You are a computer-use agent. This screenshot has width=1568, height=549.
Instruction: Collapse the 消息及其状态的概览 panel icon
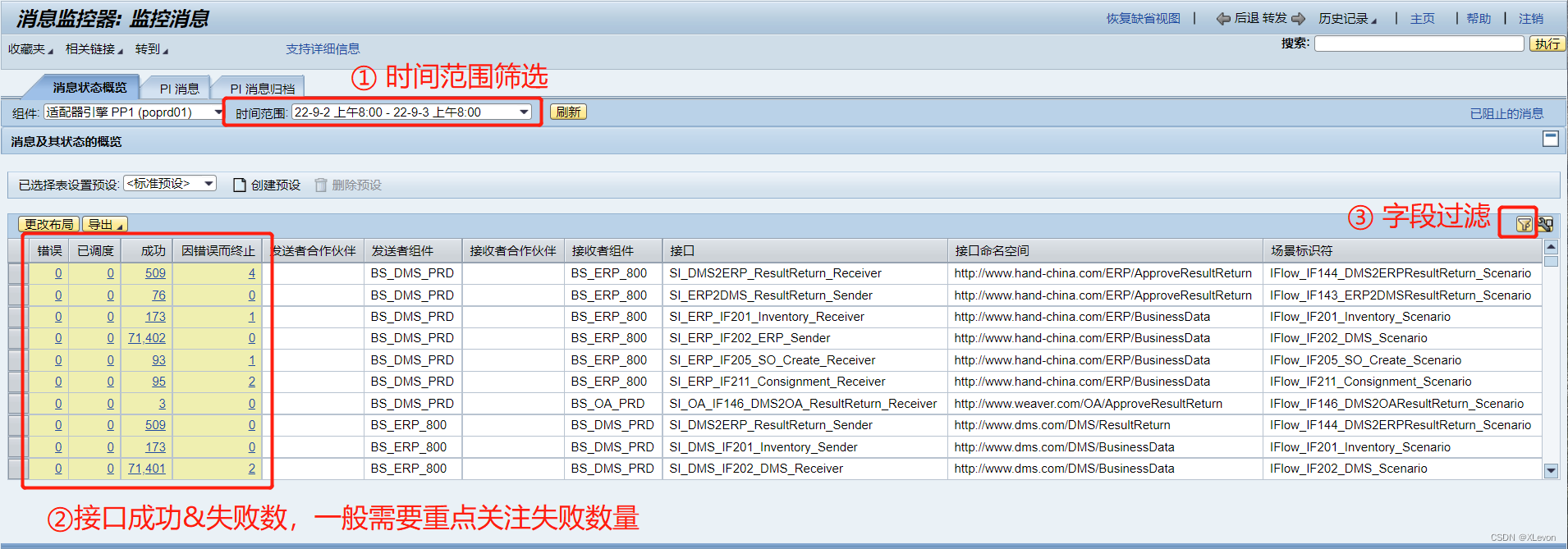click(x=1551, y=140)
